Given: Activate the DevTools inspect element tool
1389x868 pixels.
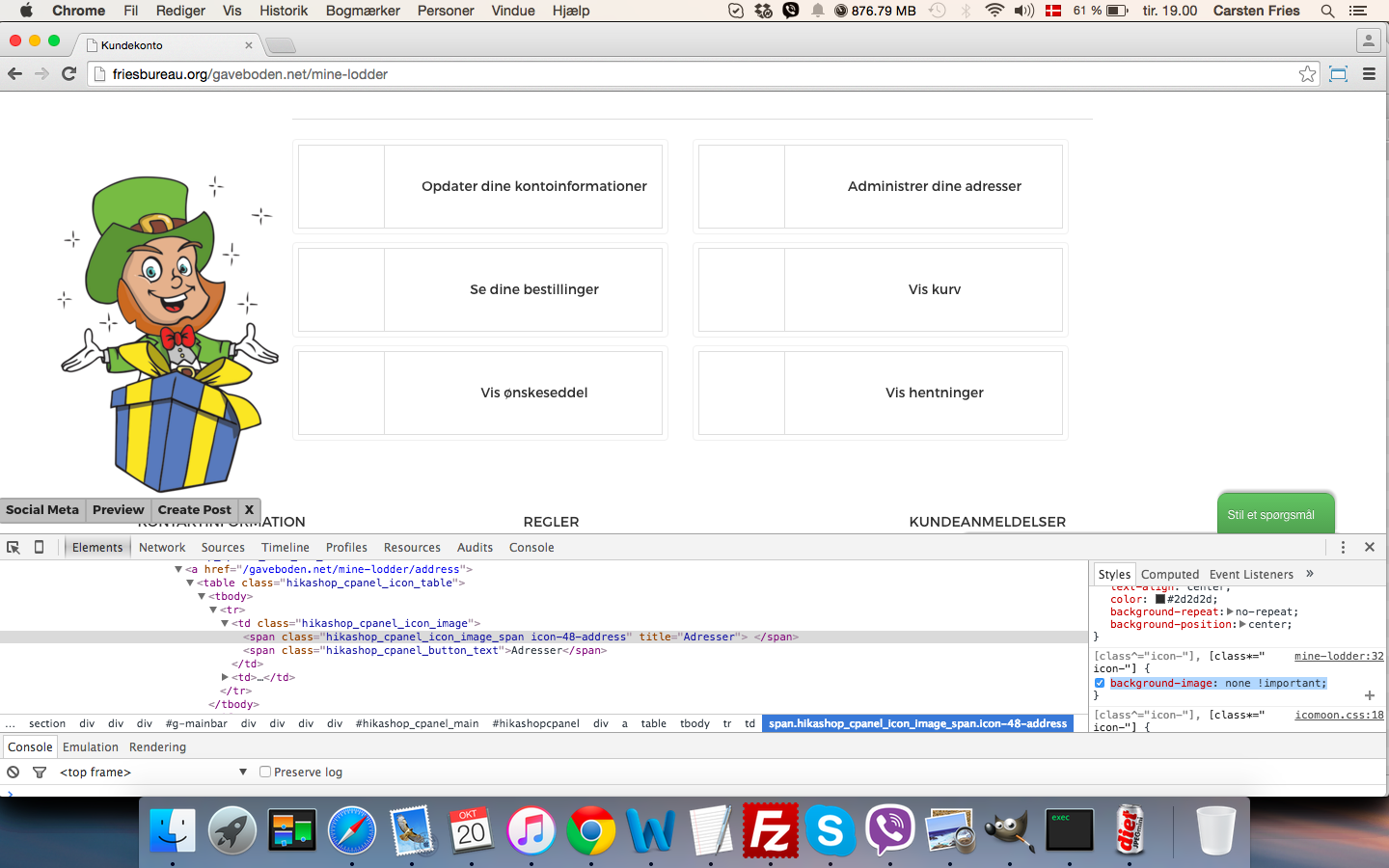Looking at the screenshot, I should [x=14, y=547].
